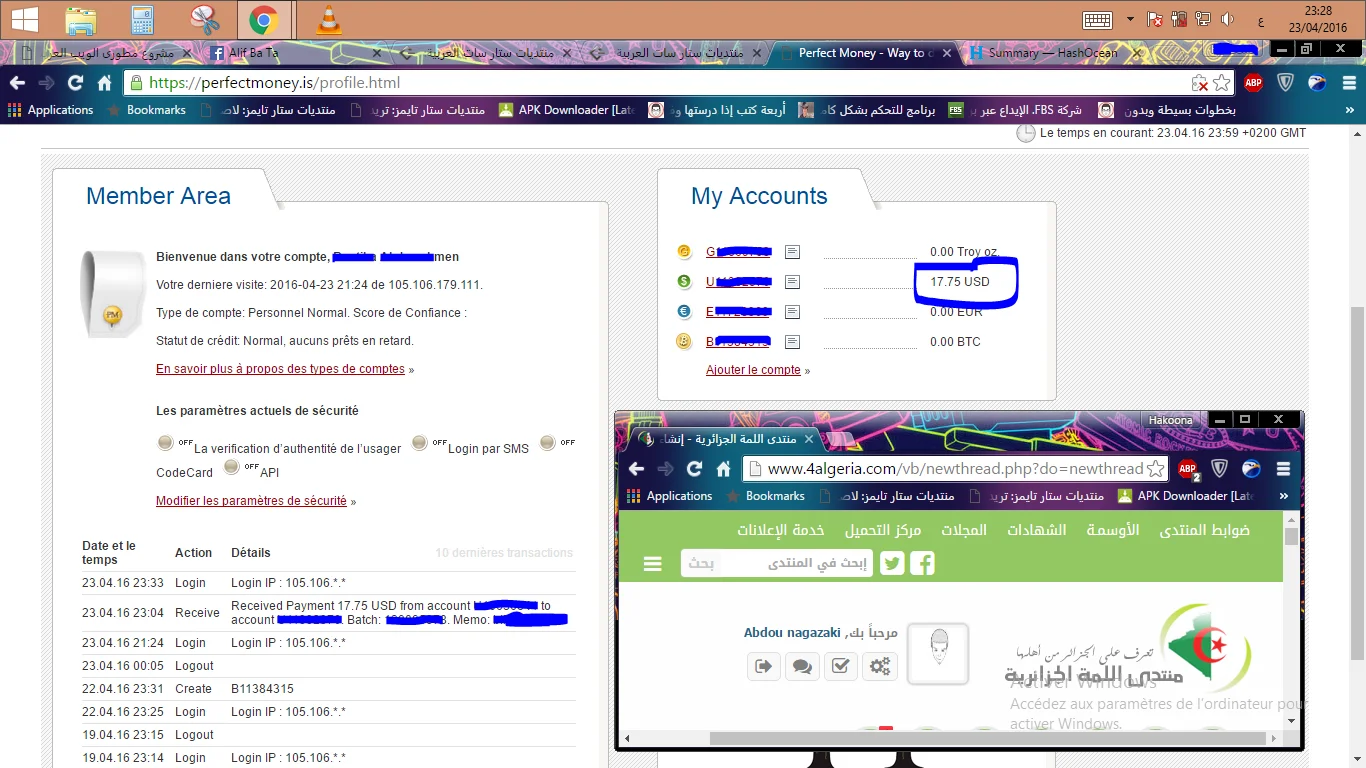This screenshot has height=768, width=1366.
Task: Open the forum hamburger menu
Action: 653,564
